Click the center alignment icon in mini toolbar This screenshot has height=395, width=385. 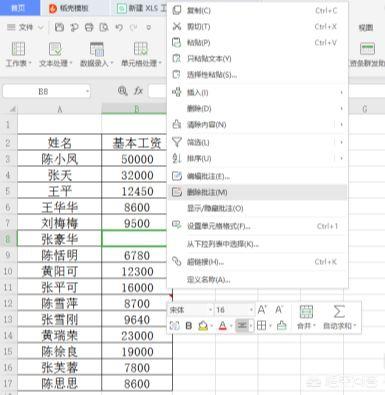pyautogui.click(x=242, y=325)
